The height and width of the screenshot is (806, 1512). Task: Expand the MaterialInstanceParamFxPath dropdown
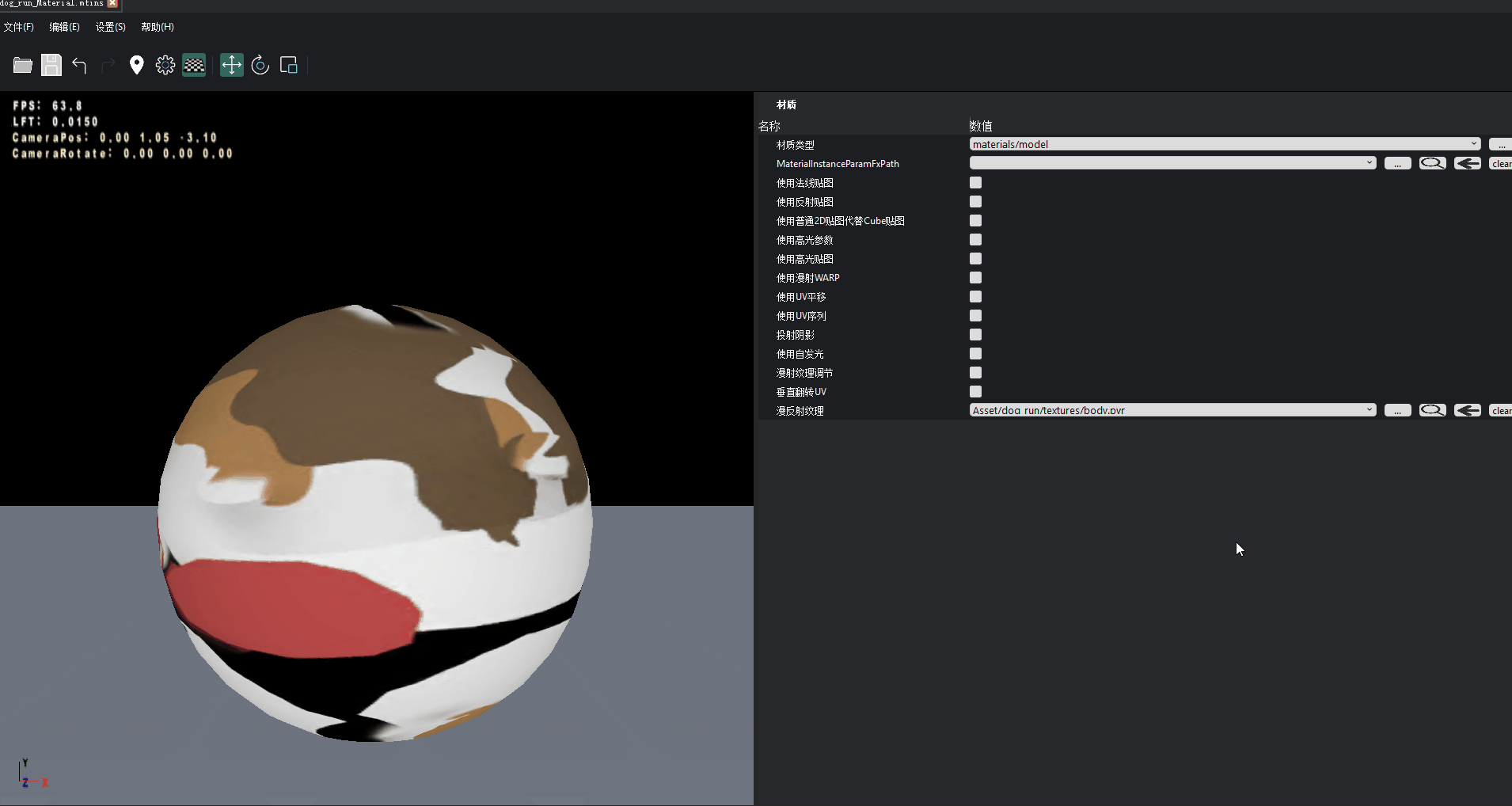coord(1172,163)
